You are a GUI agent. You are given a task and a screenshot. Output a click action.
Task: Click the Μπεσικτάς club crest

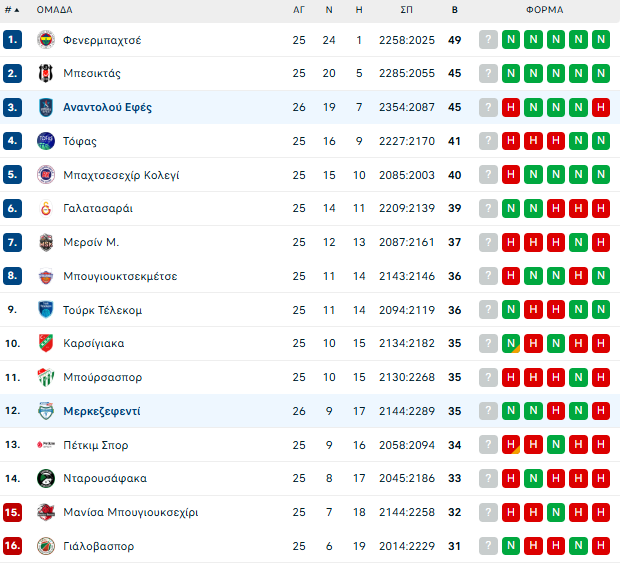[x=46, y=74]
